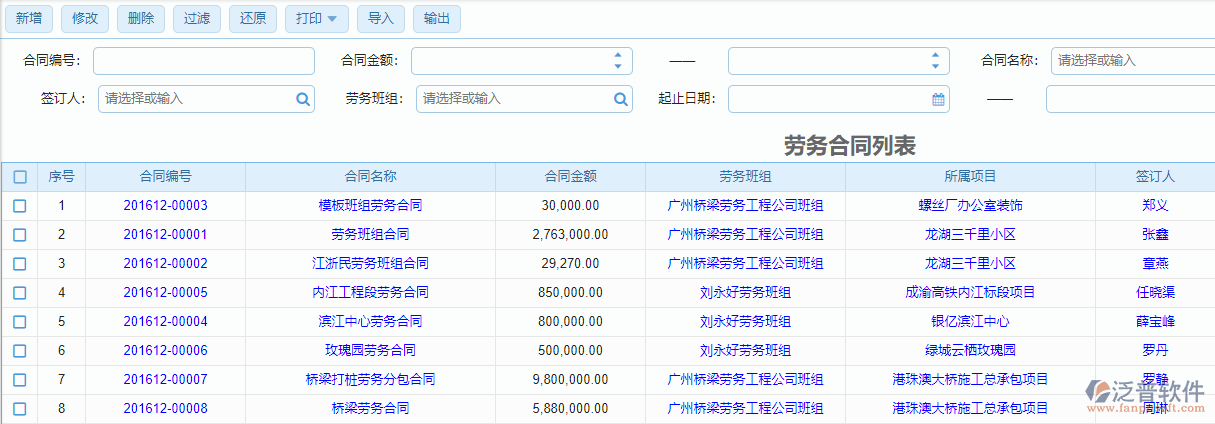Viewport: 1215px width, 424px height.
Task: Click the 导入 button
Action: pyautogui.click(x=381, y=18)
